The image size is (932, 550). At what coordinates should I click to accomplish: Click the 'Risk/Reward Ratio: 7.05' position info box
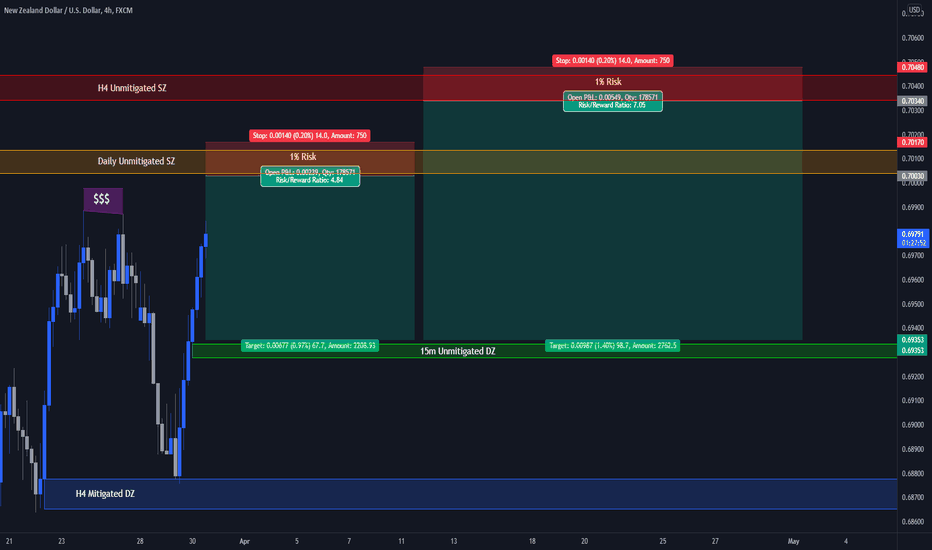tap(612, 101)
